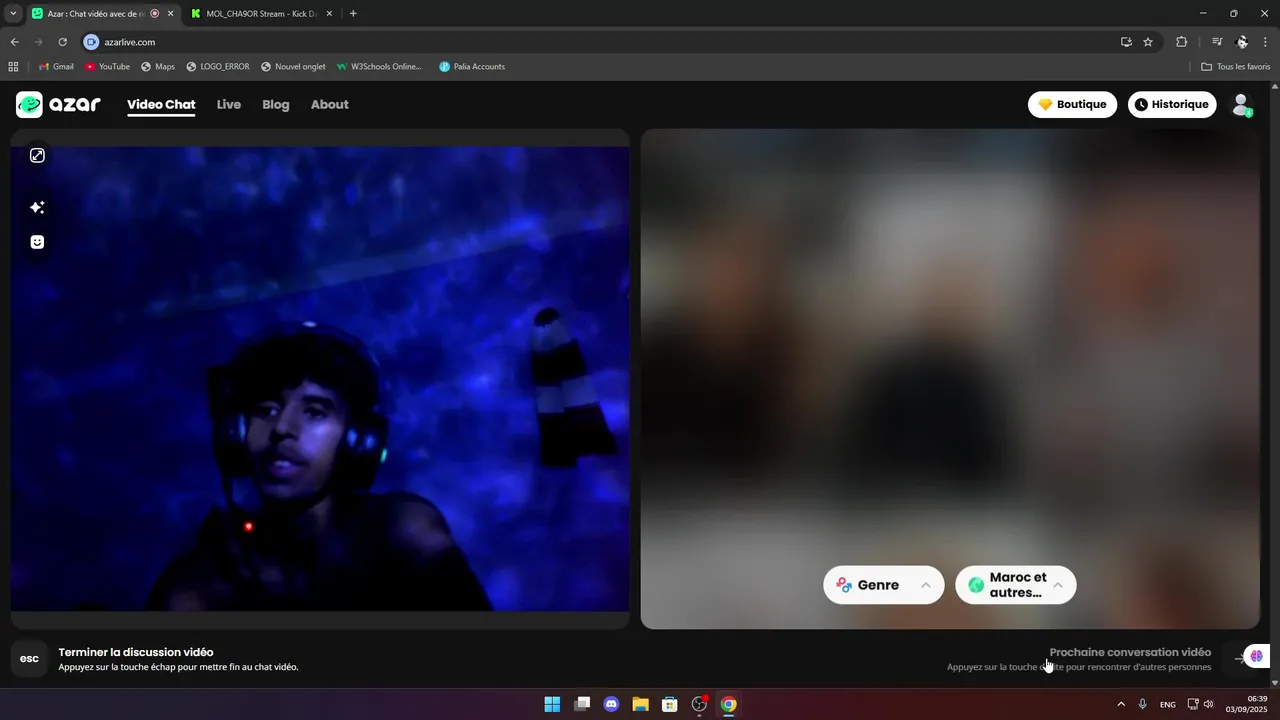
Task: Click the local webcam video panel
Action: [320, 379]
